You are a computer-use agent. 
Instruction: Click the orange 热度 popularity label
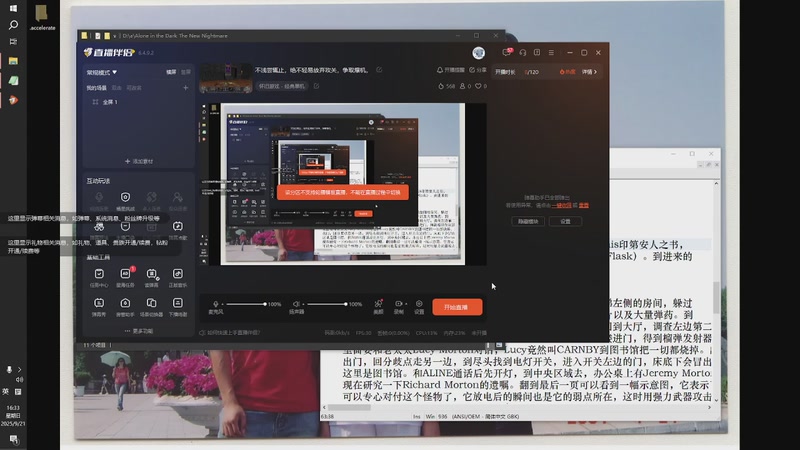click(567, 72)
